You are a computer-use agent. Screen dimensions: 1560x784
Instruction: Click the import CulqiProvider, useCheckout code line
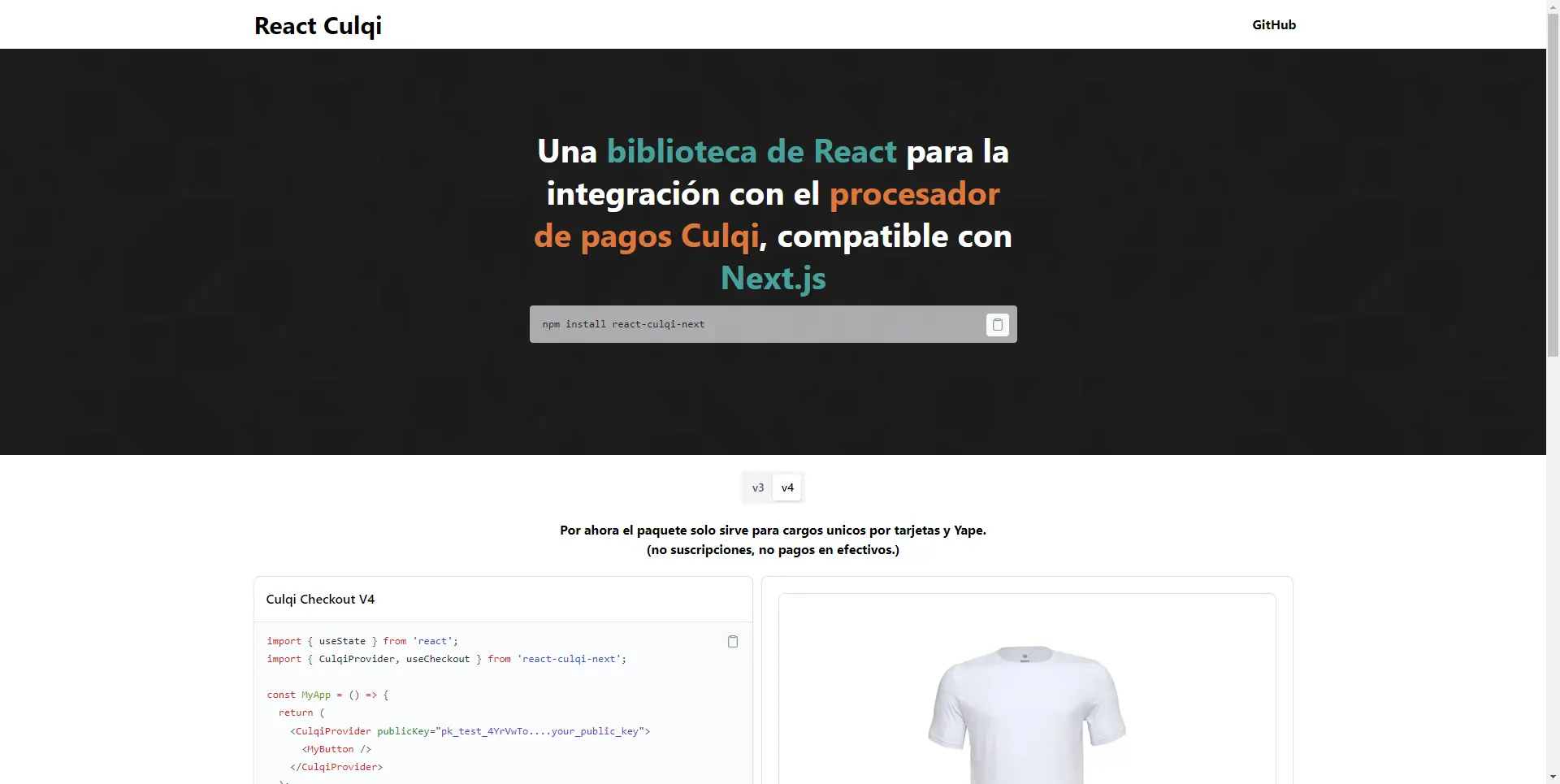click(x=447, y=659)
